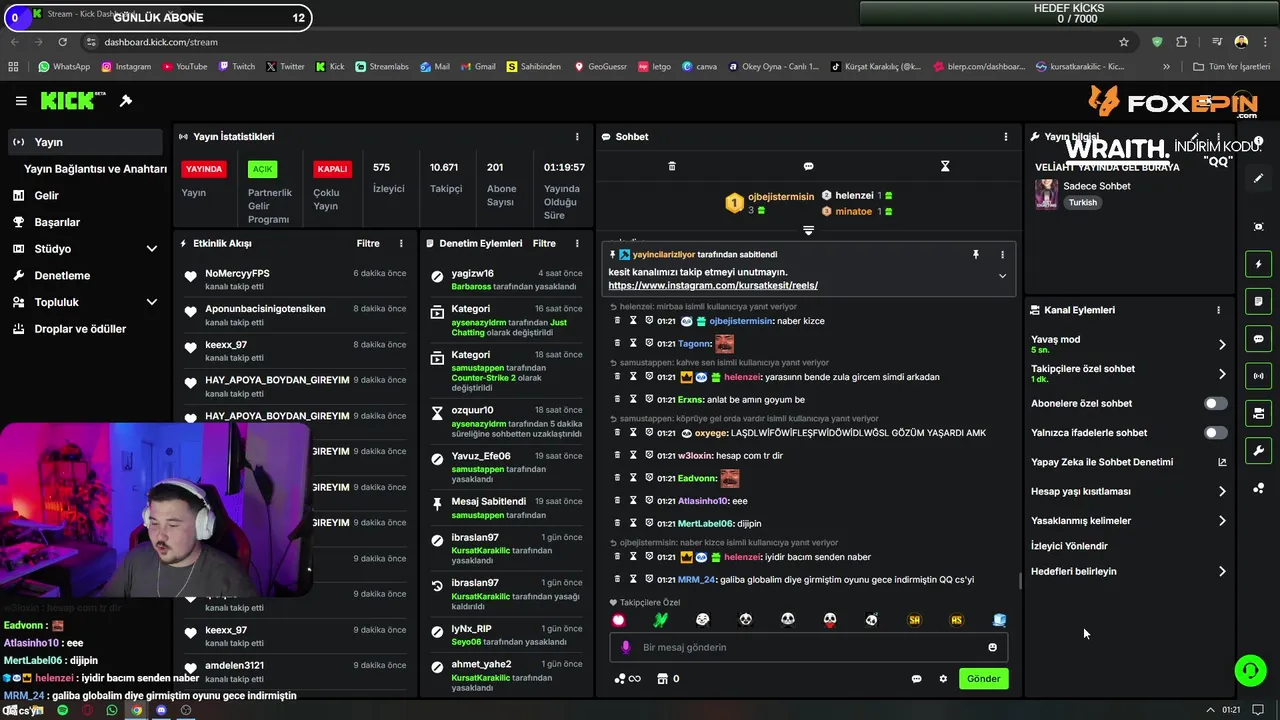Image resolution: width=1280 pixels, height=720 pixels.
Task: Open the instagram.com/kursatkesit/reels link
Action: click(713, 286)
